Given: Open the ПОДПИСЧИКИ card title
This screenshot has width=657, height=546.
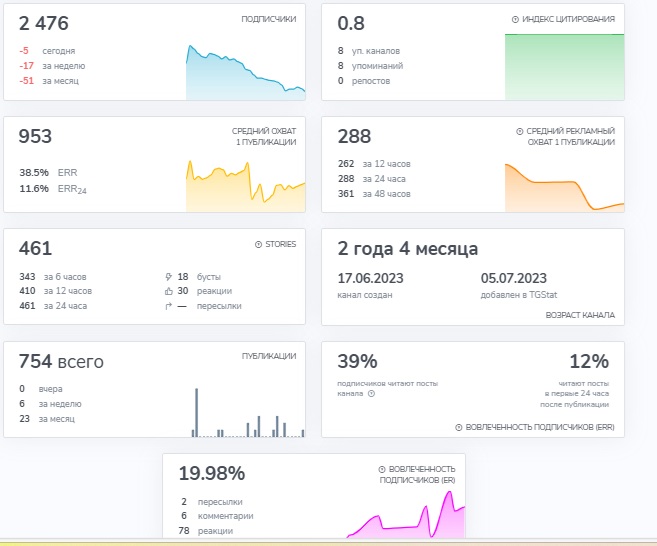Looking at the screenshot, I should click(268, 19).
